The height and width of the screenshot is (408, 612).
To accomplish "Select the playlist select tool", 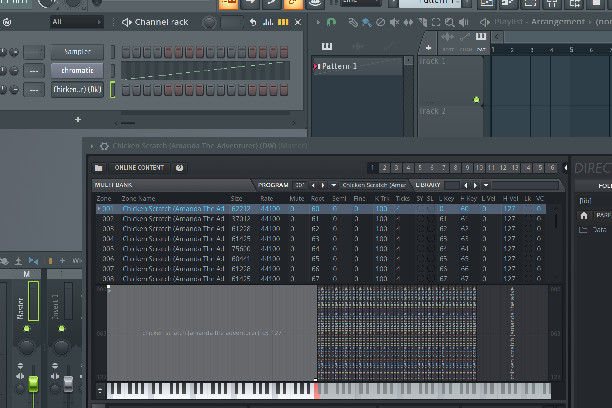I will tap(436, 22).
